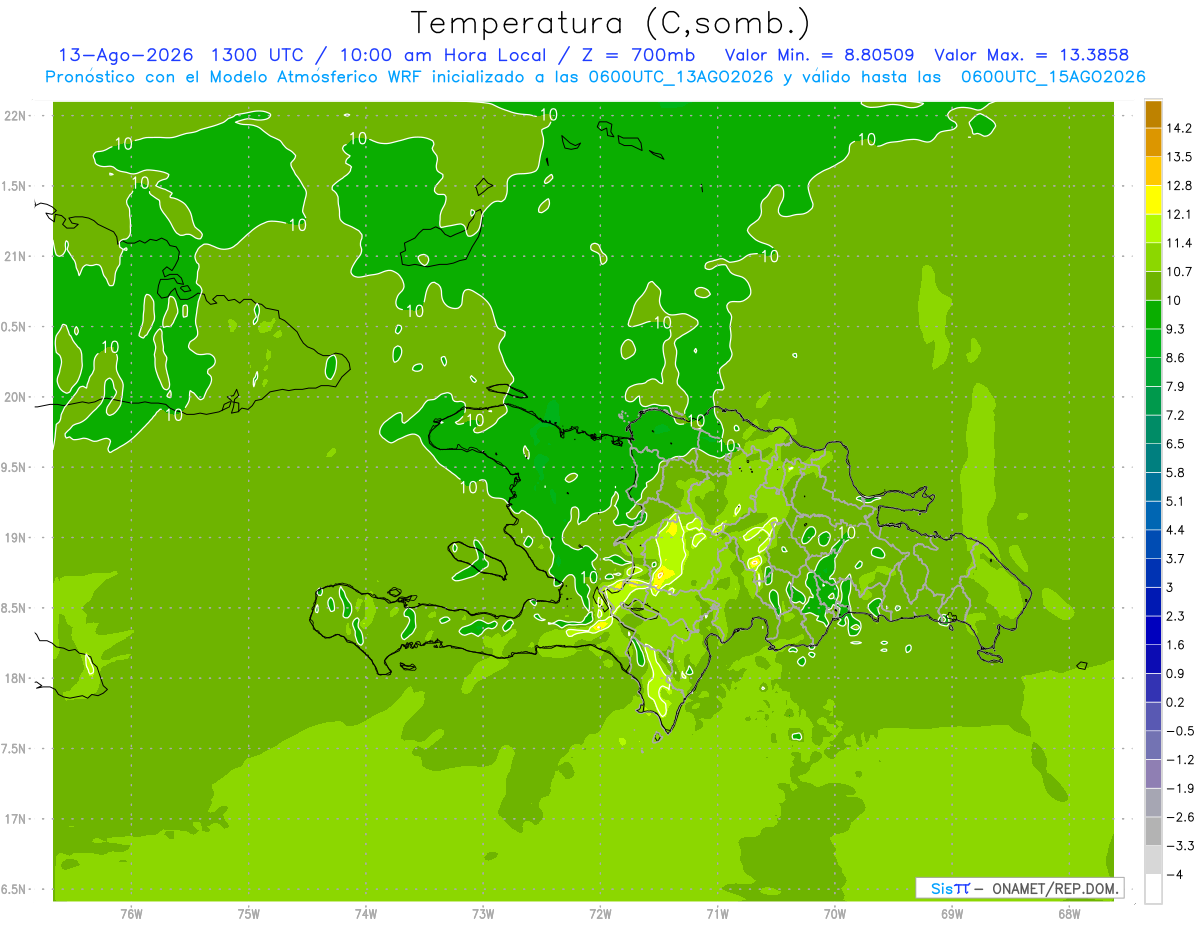Click the valid-until time '0600UTC_15AGO2026'

coord(1053,77)
